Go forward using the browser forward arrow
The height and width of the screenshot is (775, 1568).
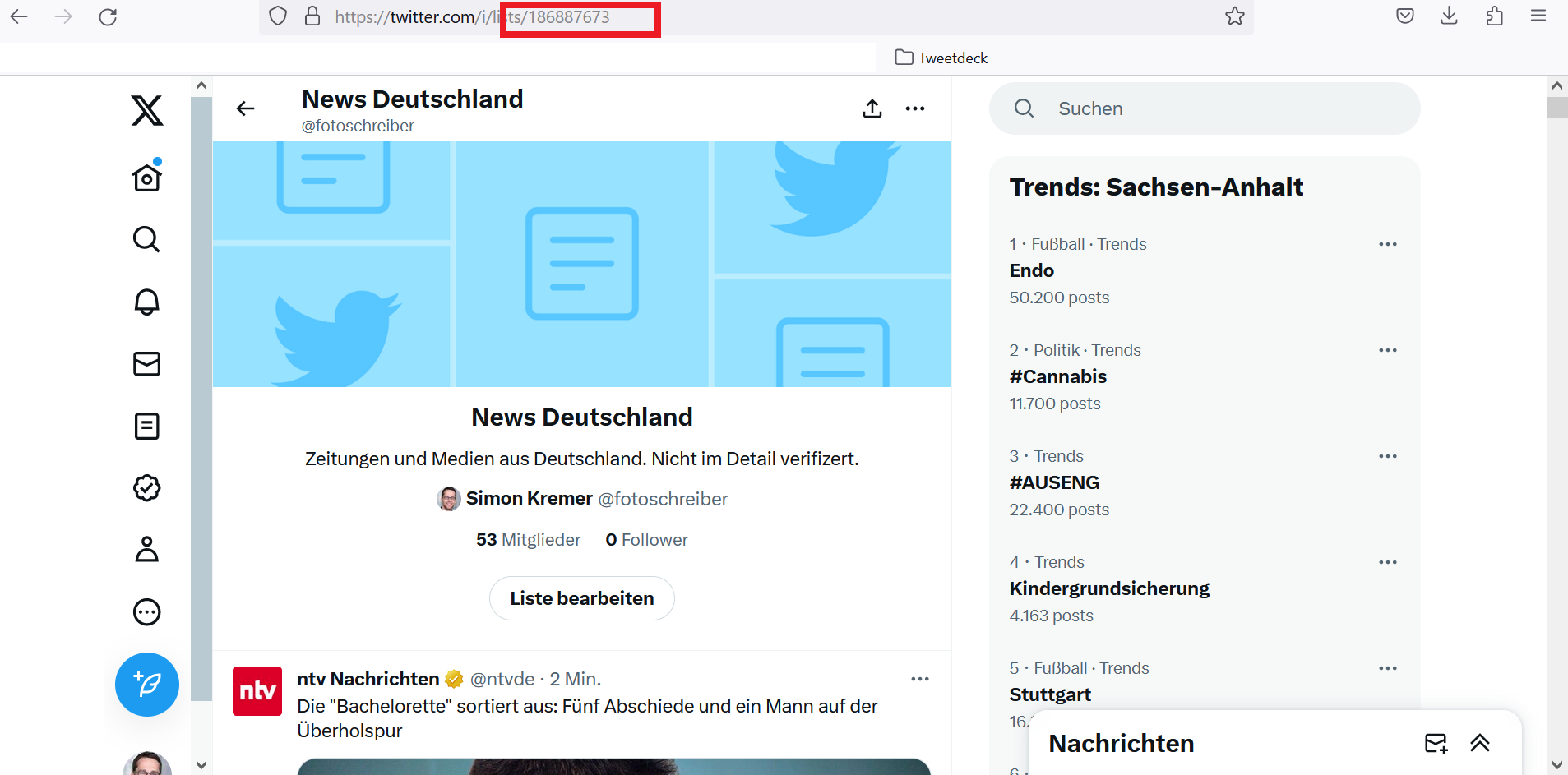point(63,16)
